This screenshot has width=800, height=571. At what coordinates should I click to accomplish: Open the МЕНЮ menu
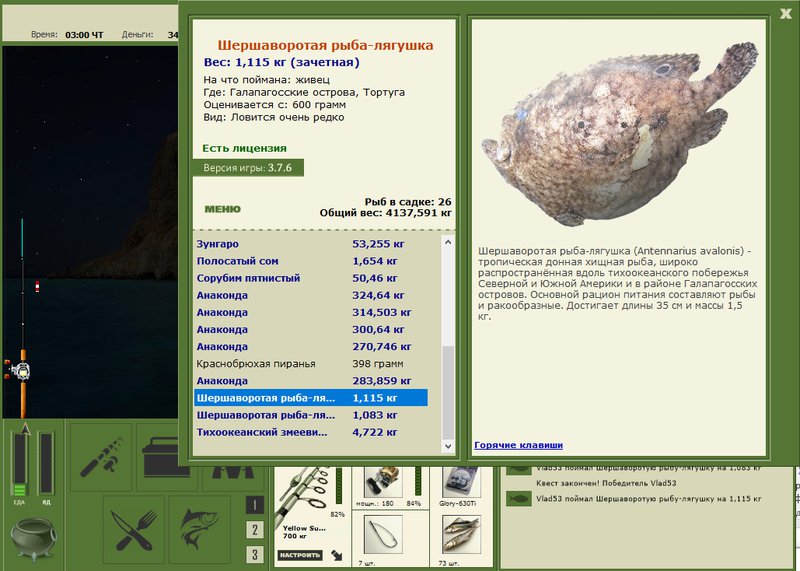click(222, 209)
